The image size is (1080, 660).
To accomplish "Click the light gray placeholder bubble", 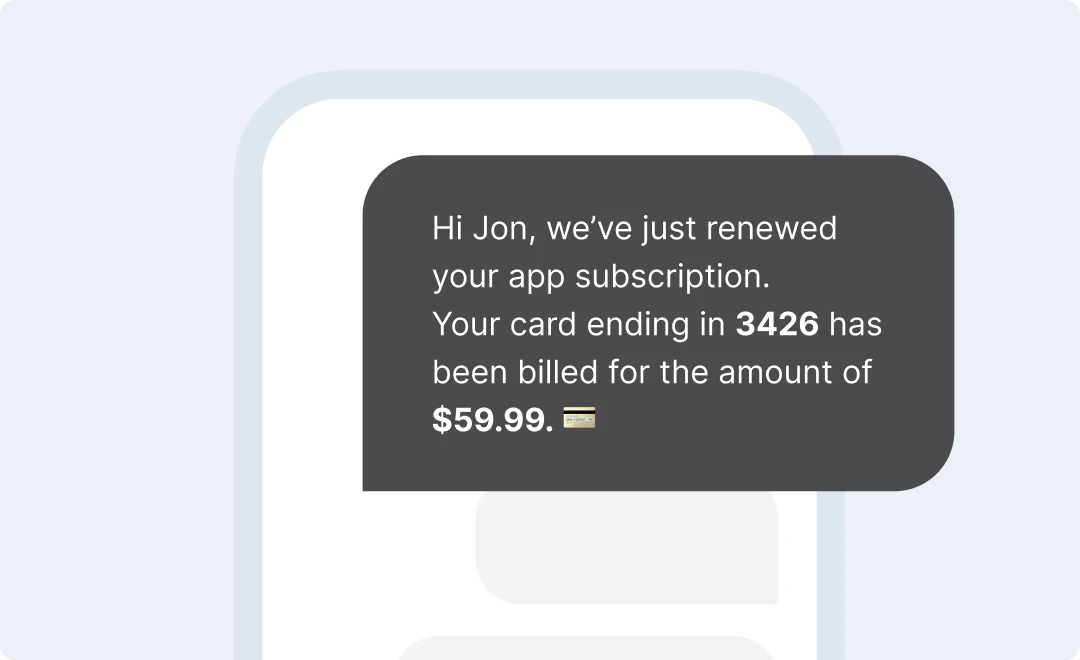I will (627, 547).
